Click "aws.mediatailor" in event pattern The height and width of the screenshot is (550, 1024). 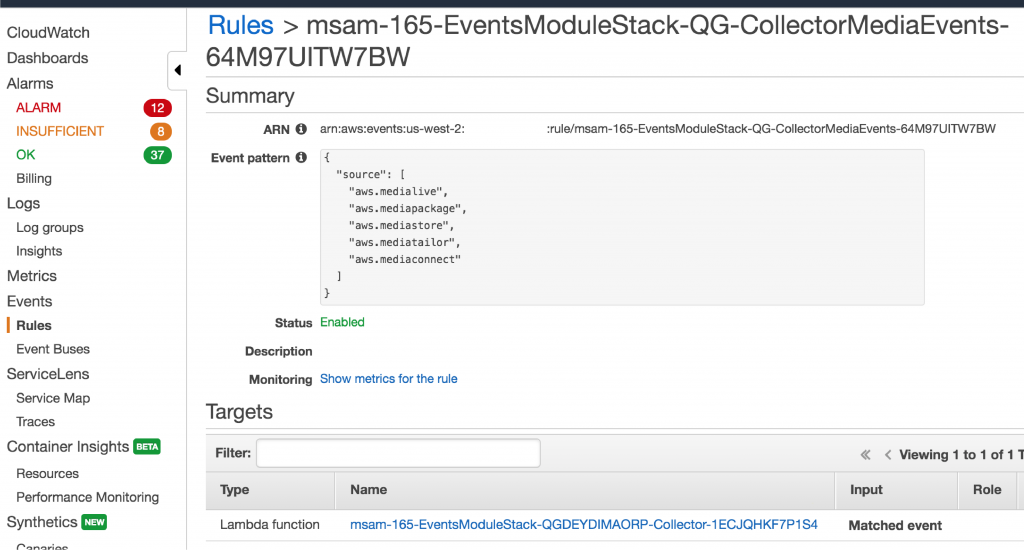[x=404, y=242]
